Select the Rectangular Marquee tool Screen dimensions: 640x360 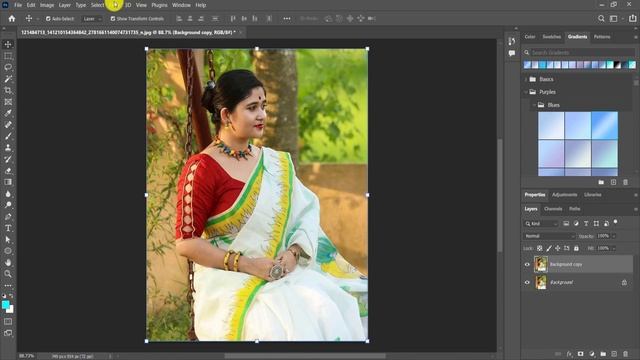click(8, 56)
